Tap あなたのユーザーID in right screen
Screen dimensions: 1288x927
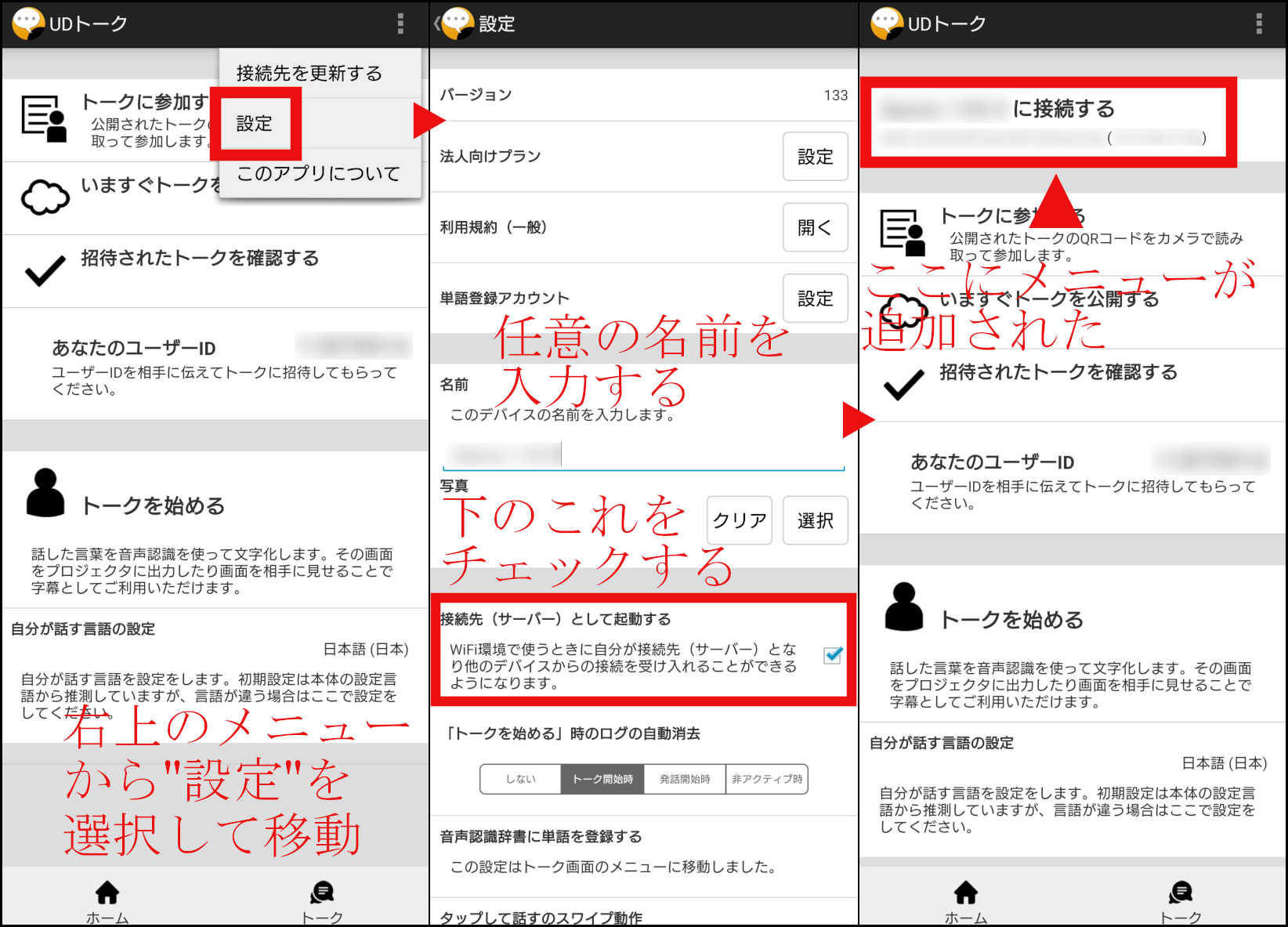[x=993, y=462]
